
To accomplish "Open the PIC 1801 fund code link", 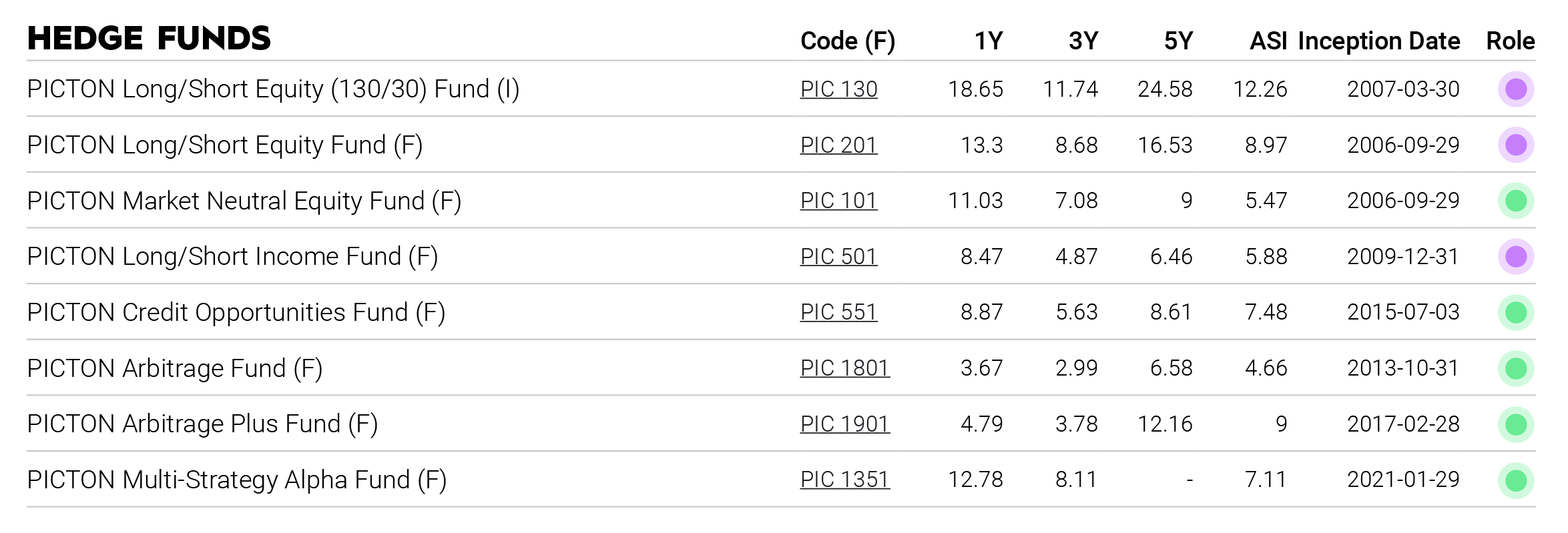I will (x=845, y=368).
